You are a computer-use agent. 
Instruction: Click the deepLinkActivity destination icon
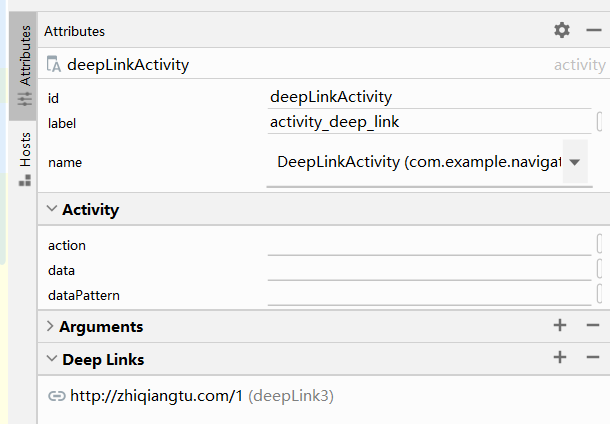(53, 65)
